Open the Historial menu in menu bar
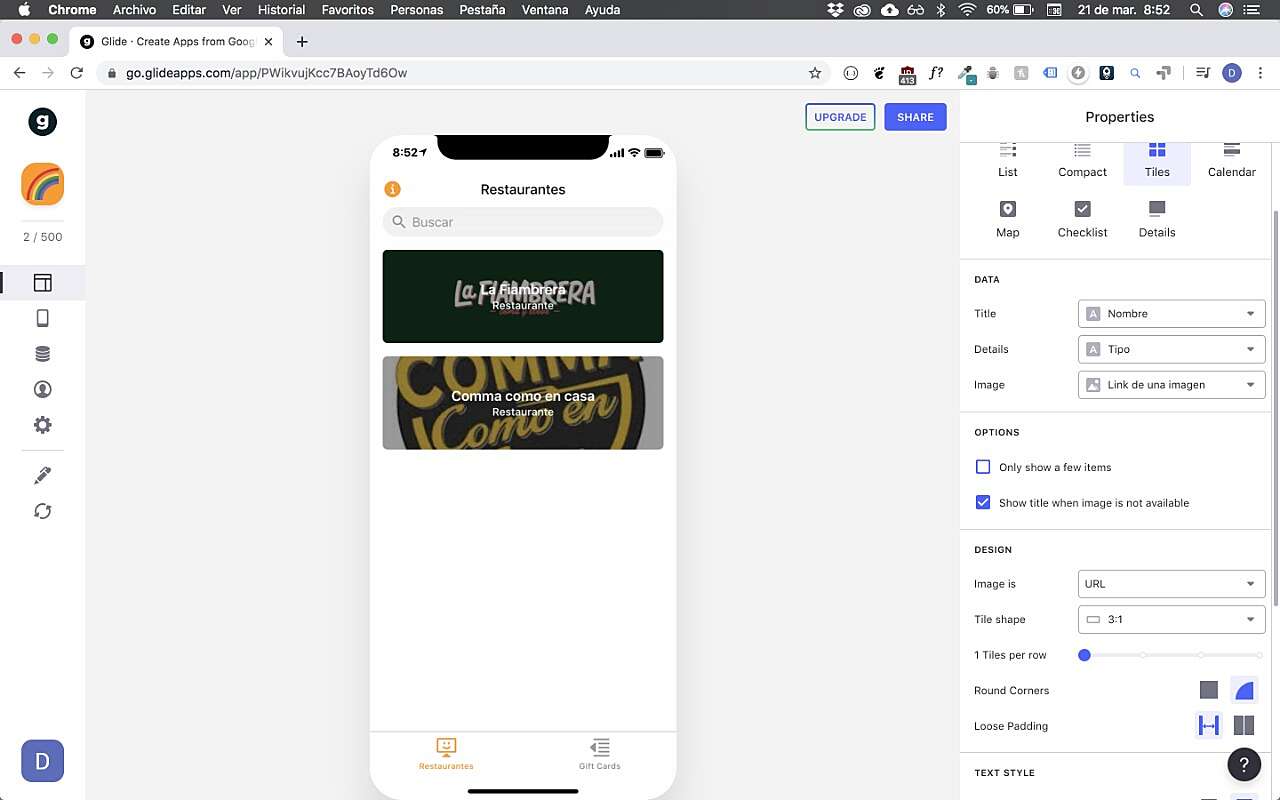1280x800 pixels. 281,10
